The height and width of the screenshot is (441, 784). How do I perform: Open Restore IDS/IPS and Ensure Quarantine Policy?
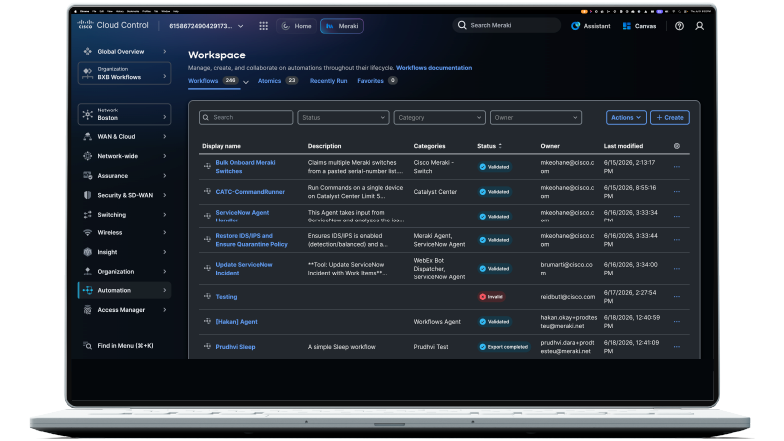click(x=252, y=240)
